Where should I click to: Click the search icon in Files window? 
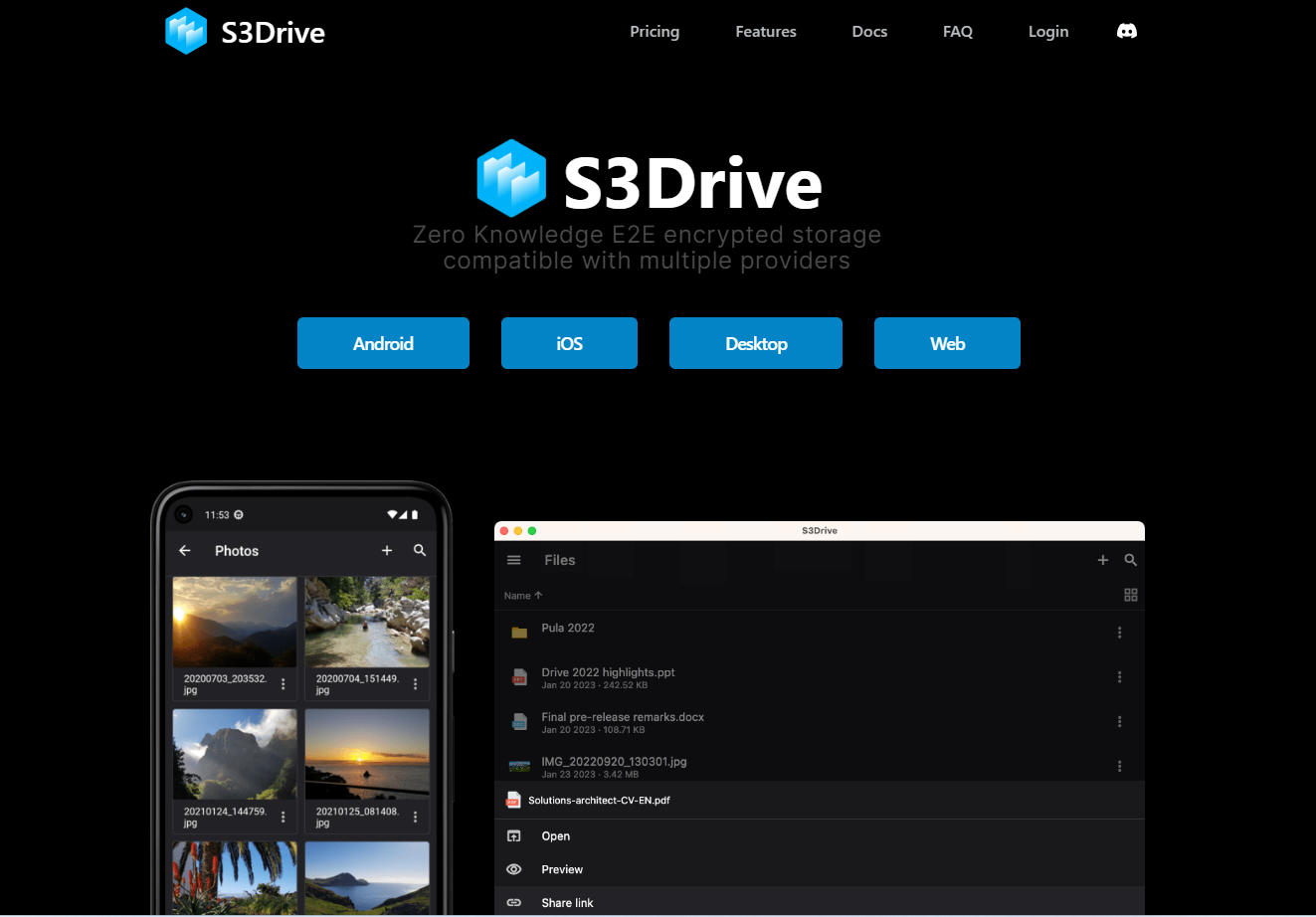pos(1131,560)
